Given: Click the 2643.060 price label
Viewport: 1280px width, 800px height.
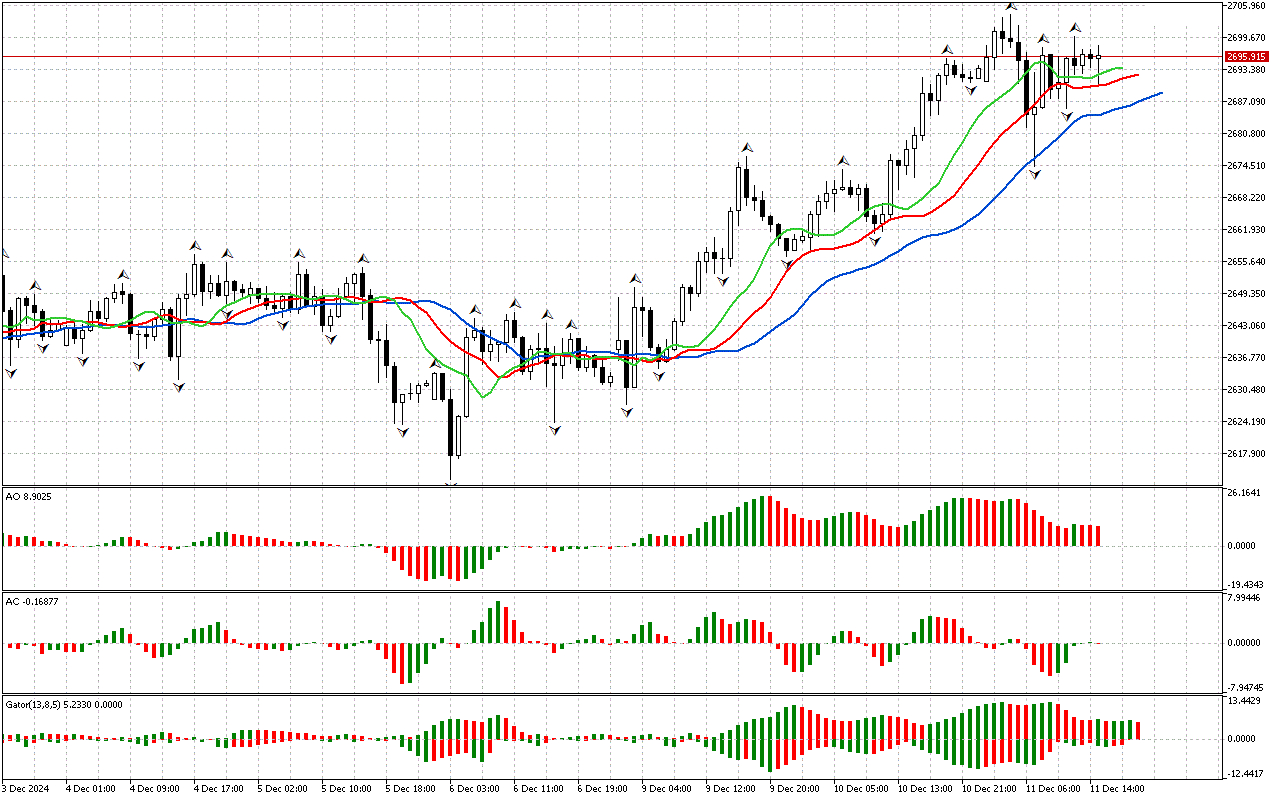Looking at the screenshot, I should tap(1246, 326).
